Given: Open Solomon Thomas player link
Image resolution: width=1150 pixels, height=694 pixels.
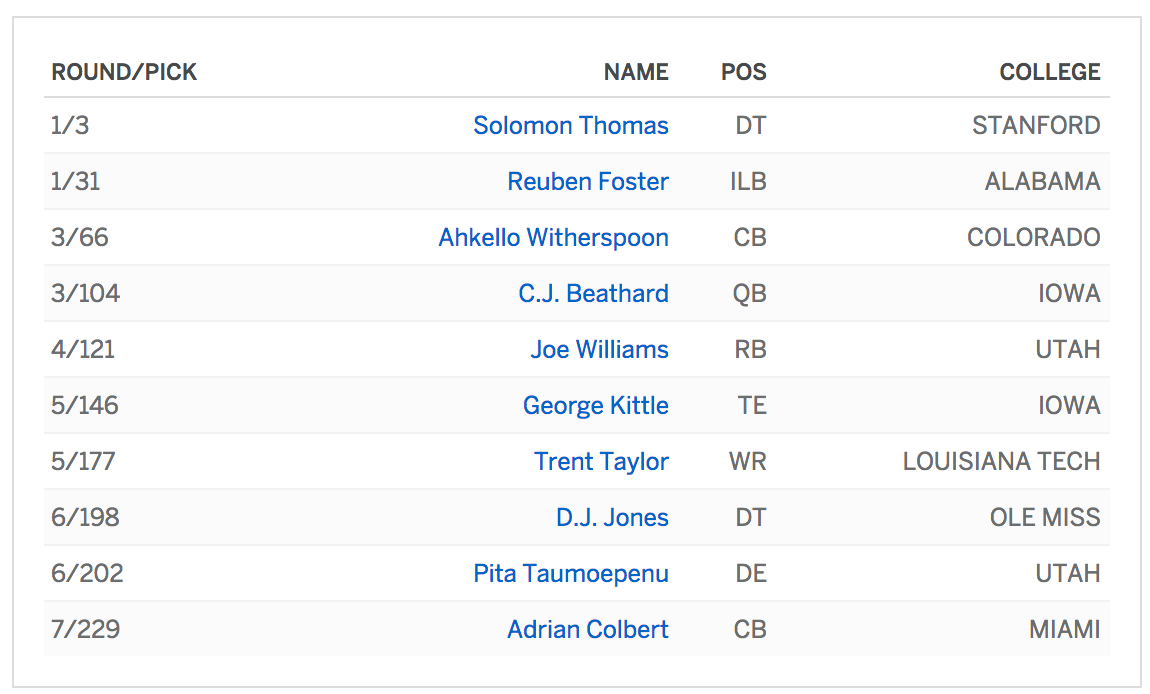Looking at the screenshot, I should (571, 126).
